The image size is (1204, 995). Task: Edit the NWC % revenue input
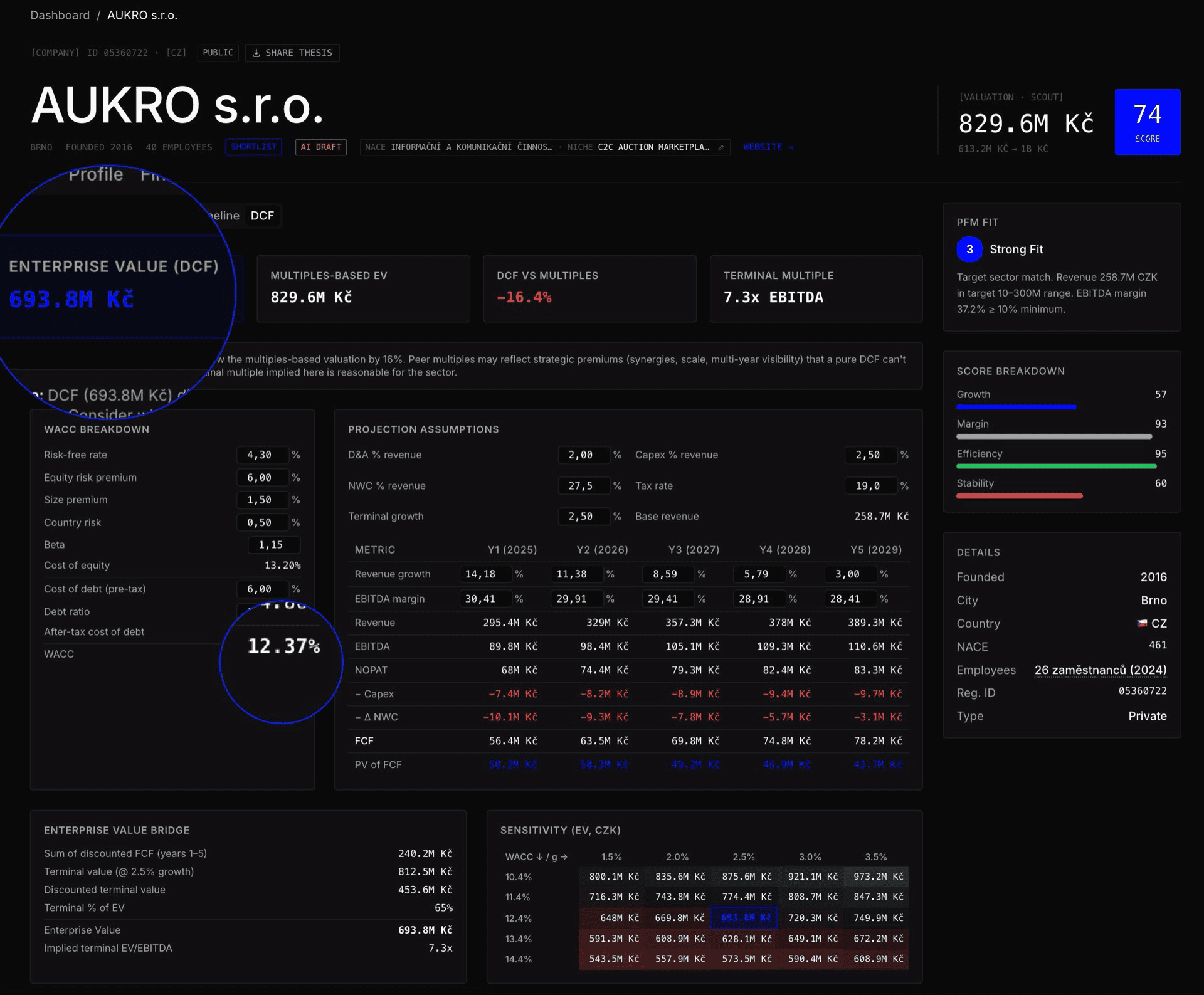tap(584, 486)
